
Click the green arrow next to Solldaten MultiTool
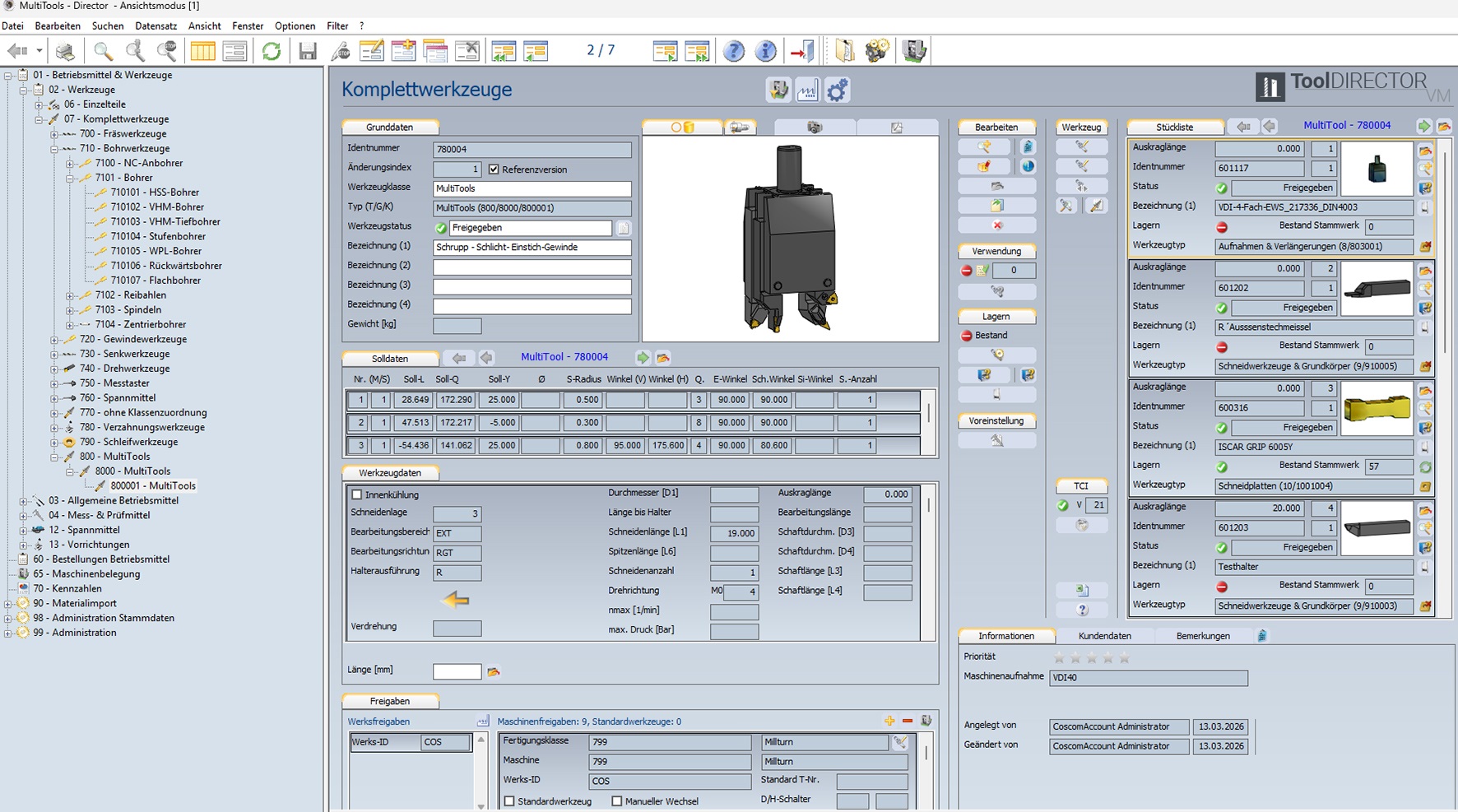click(x=643, y=358)
